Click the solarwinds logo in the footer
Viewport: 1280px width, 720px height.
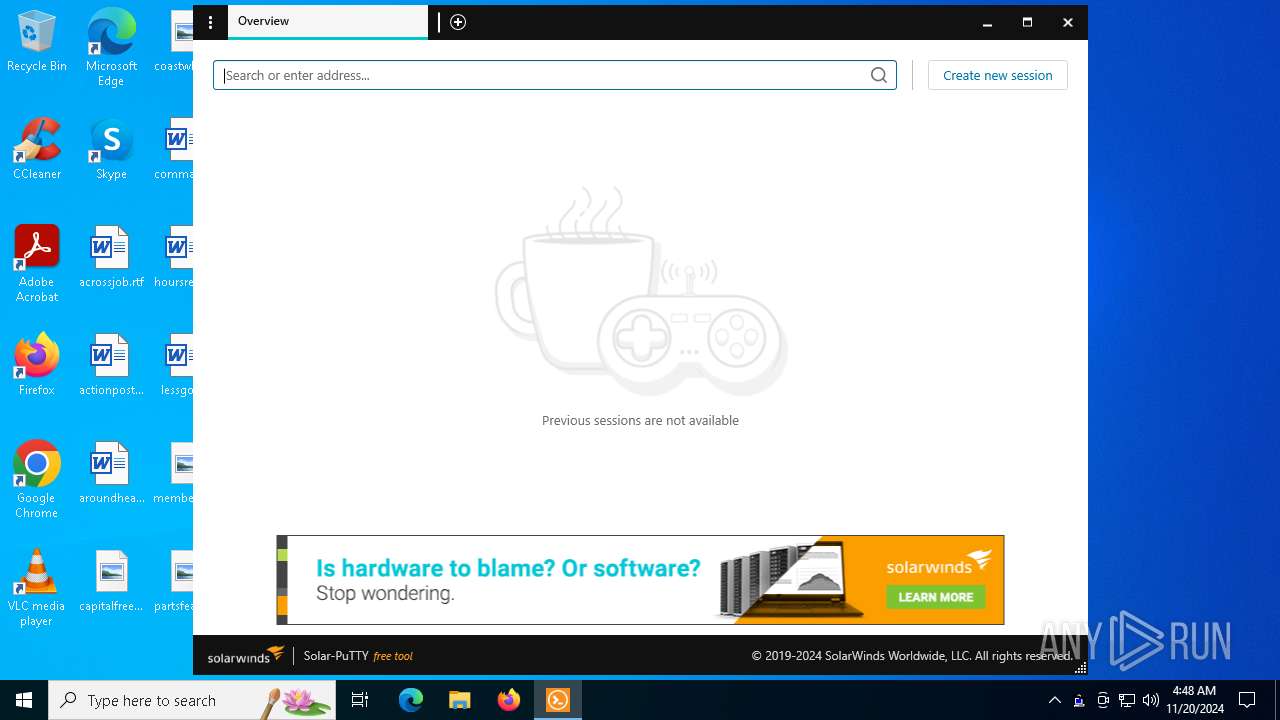point(246,655)
